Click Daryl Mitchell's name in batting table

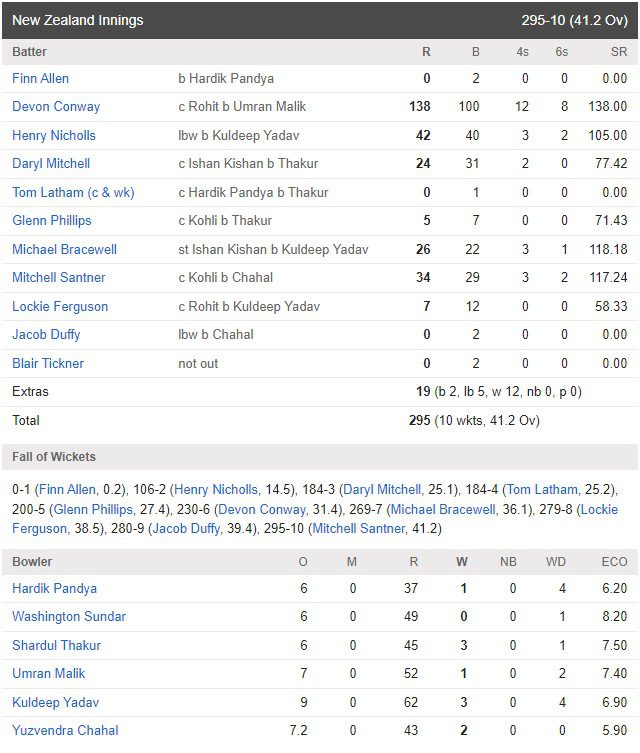51,164
